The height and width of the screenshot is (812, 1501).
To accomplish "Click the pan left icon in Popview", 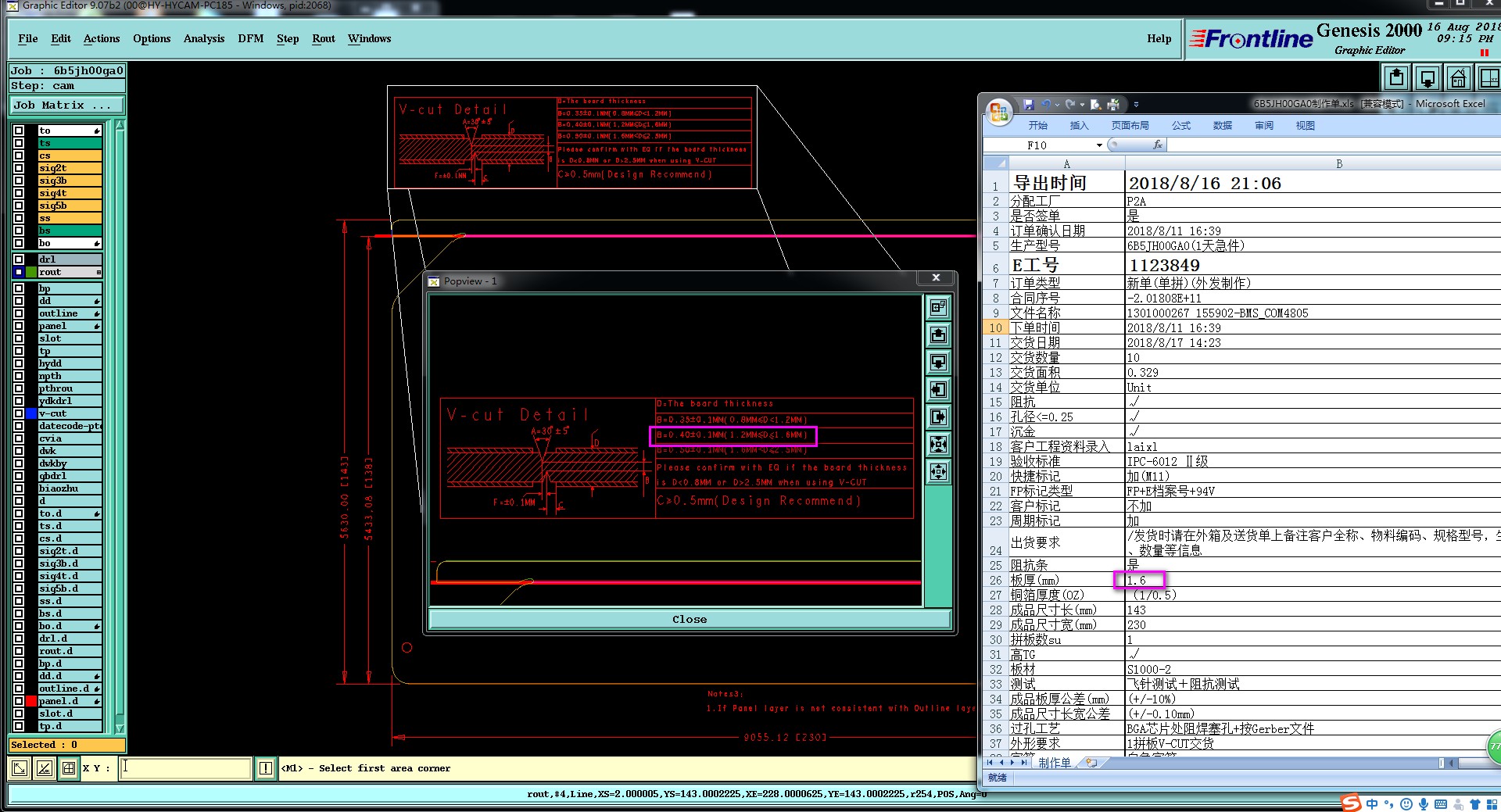I will tap(938, 390).
